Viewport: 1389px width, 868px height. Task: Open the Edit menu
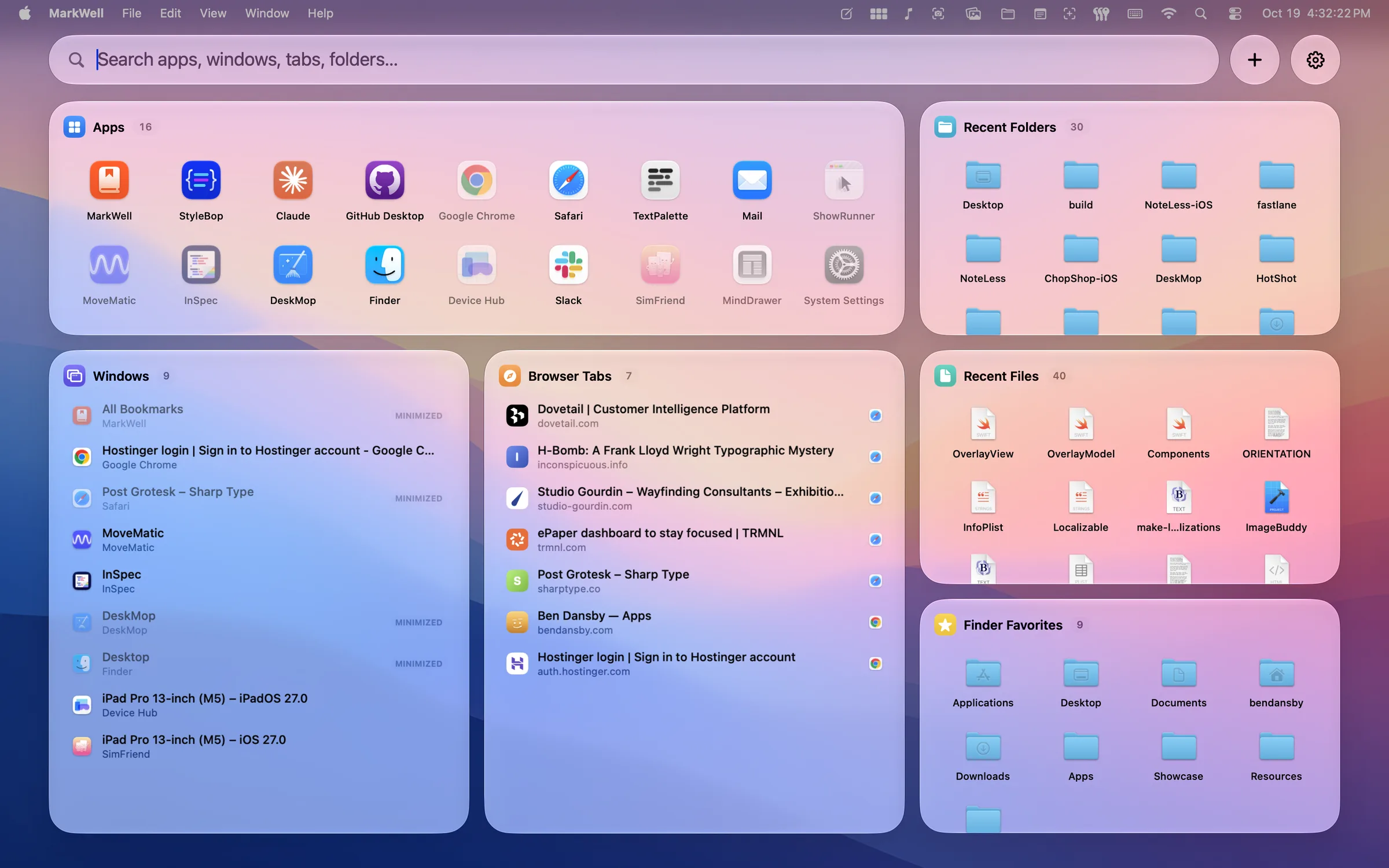[170, 13]
